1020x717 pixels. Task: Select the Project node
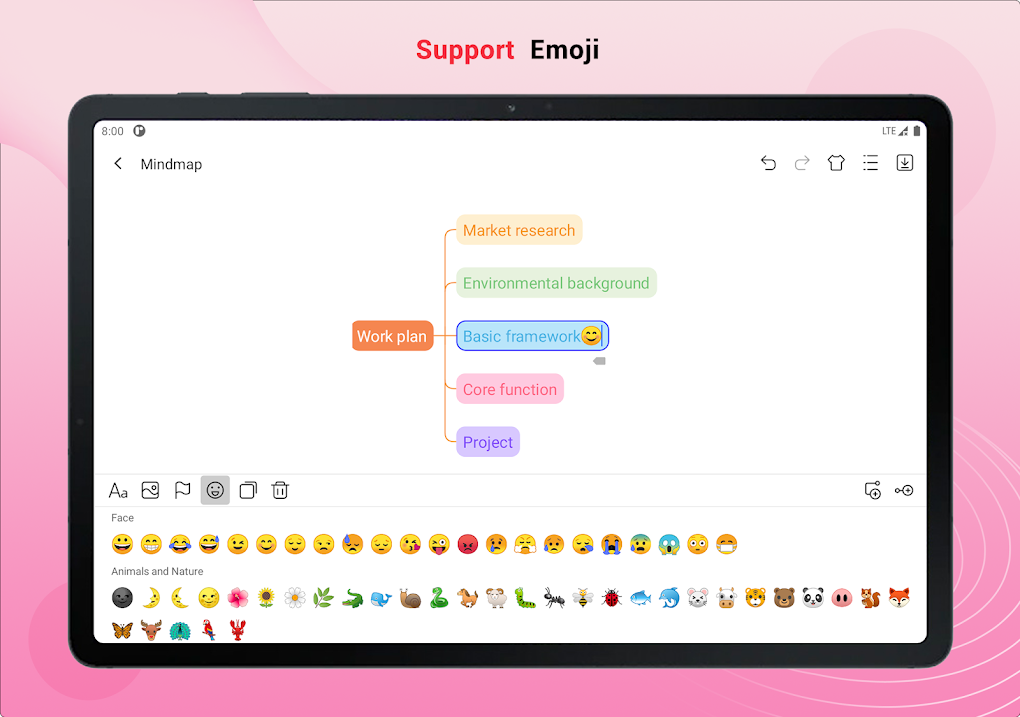(487, 441)
